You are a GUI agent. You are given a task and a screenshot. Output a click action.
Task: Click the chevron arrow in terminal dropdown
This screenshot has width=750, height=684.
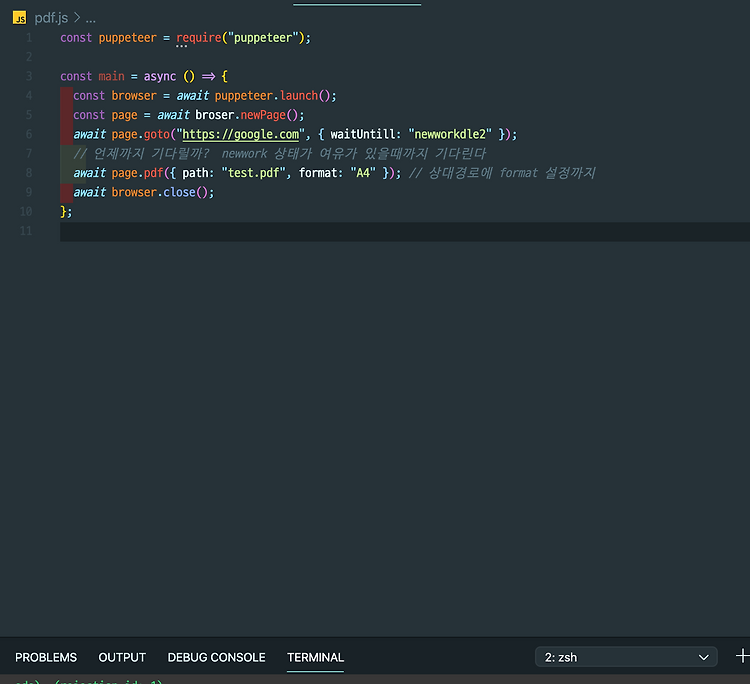703,657
